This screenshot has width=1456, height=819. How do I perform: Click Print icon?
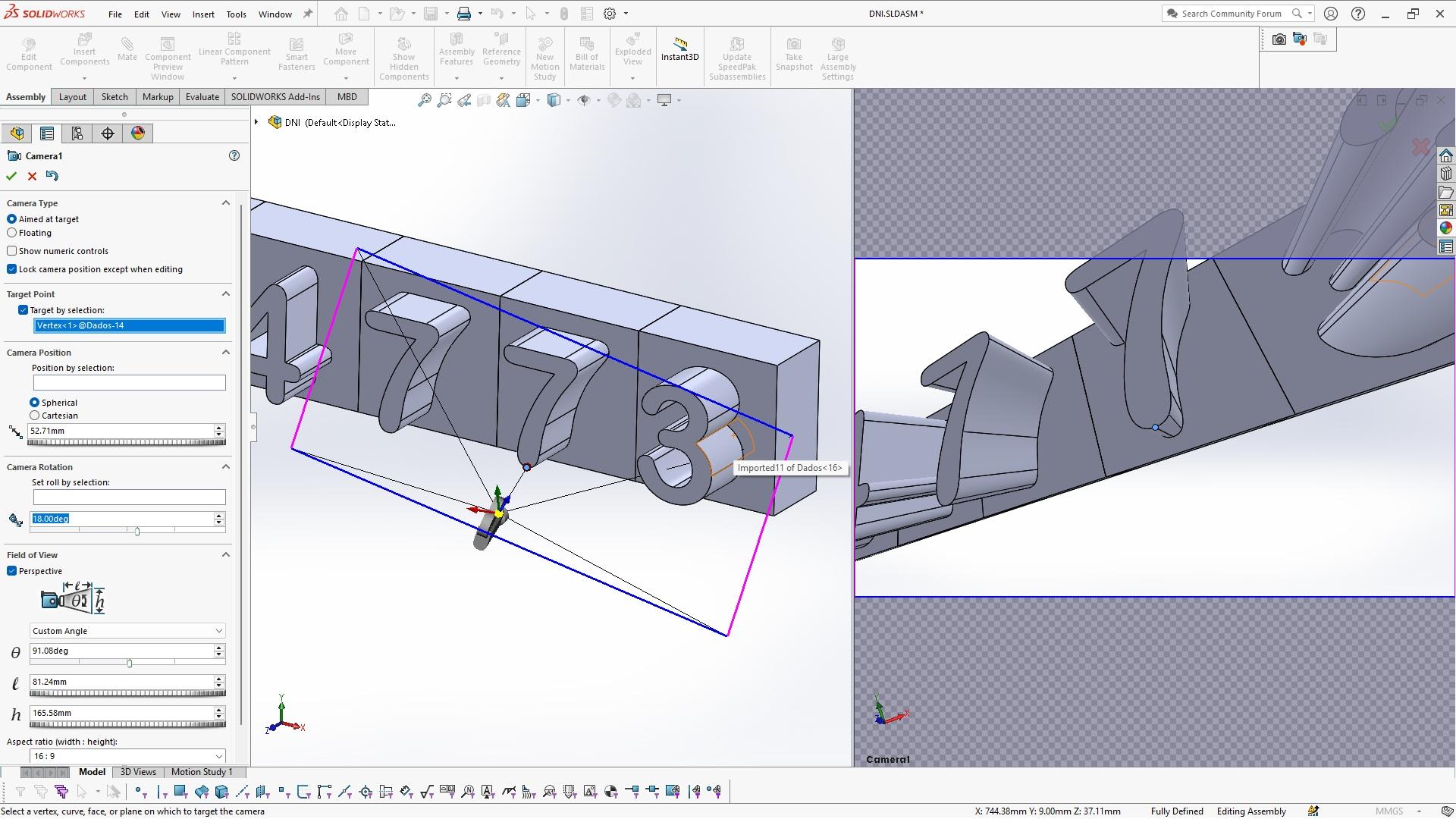click(464, 14)
